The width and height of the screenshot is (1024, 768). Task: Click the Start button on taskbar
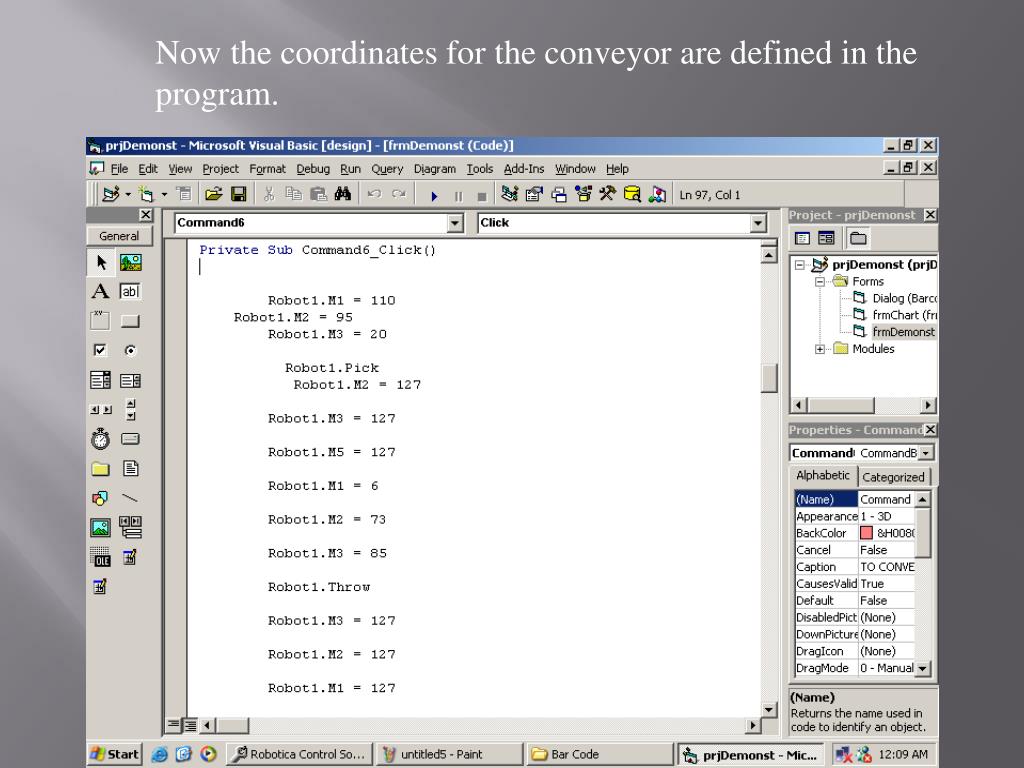pyautogui.click(x=115, y=754)
